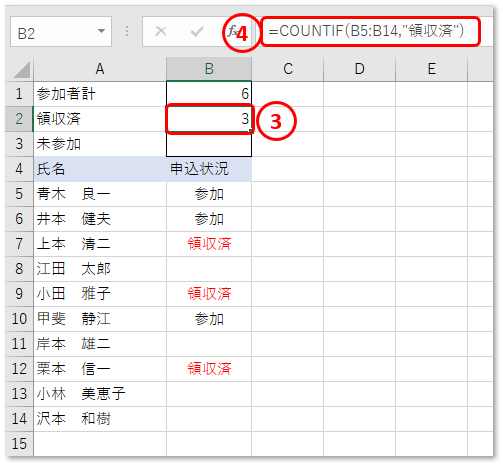The height and width of the screenshot is (467, 503).
Task: Confirm formula entry with checkmark icon
Action: point(197,32)
